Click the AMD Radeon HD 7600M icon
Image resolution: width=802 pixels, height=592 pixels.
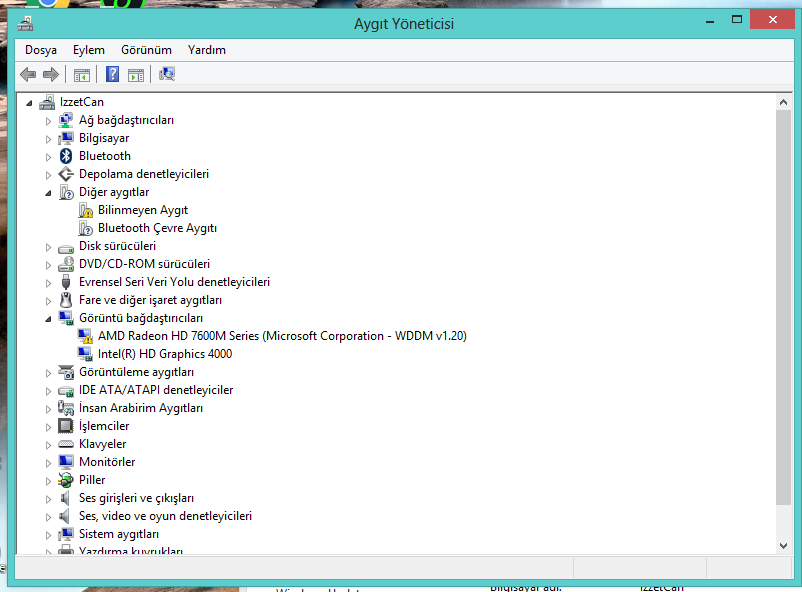(x=85, y=336)
